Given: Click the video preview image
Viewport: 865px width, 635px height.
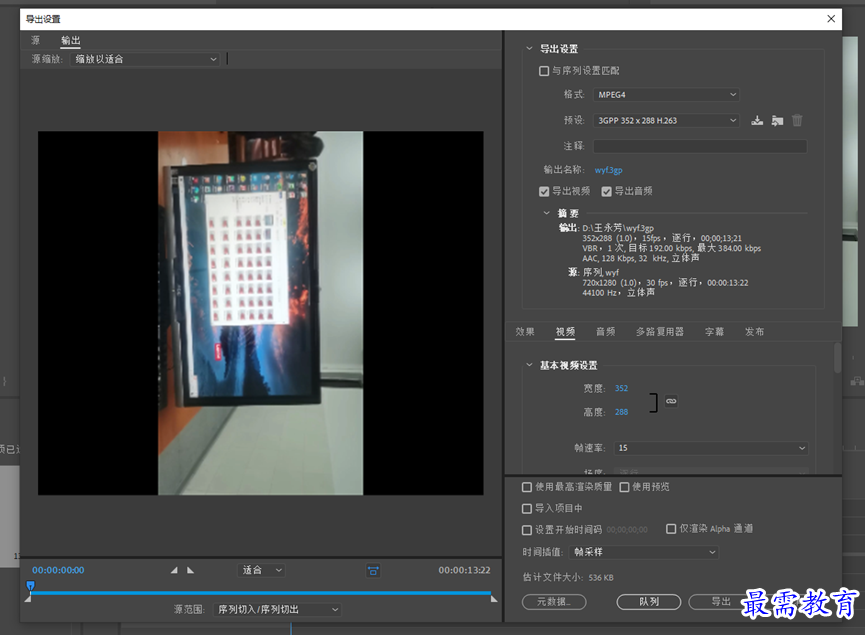Looking at the screenshot, I should 260,313.
